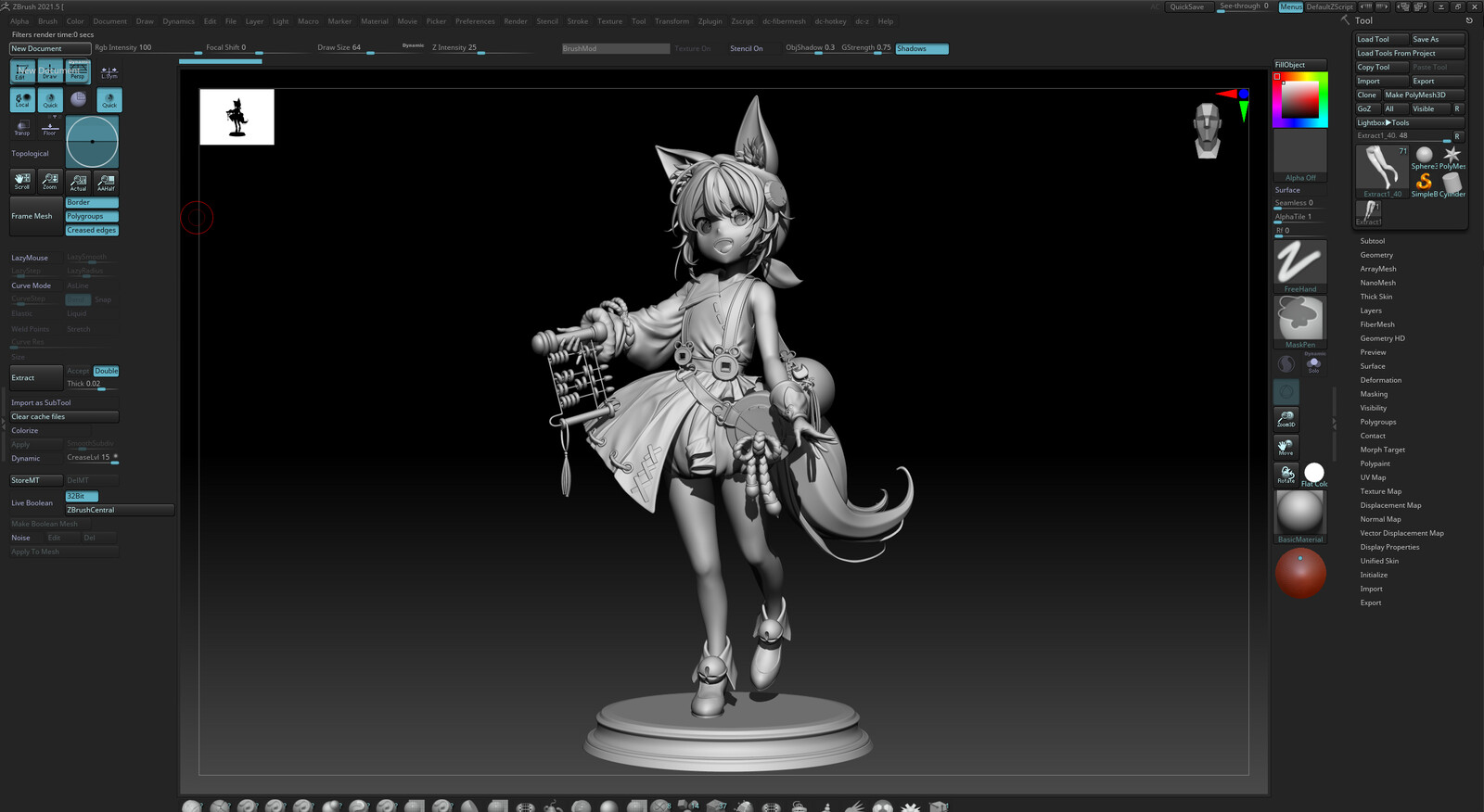Image resolution: width=1484 pixels, height=812 pixels.
Task: Open the Zplugin menu
Action: (x=710, y=21)
